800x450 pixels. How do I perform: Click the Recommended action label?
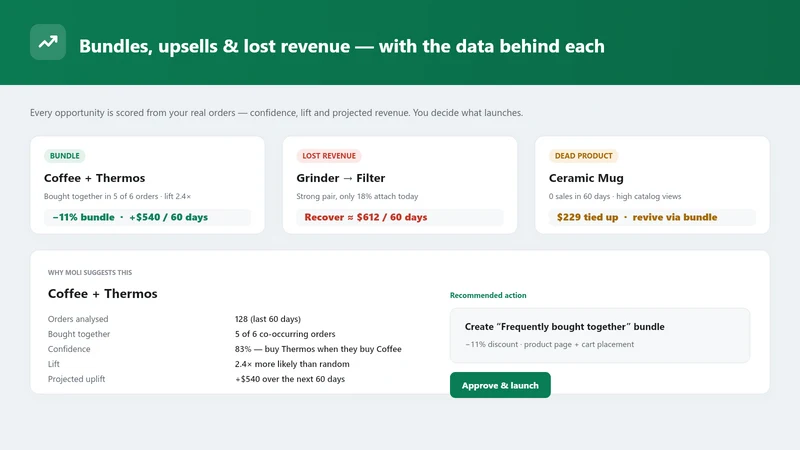click(488, 295)
